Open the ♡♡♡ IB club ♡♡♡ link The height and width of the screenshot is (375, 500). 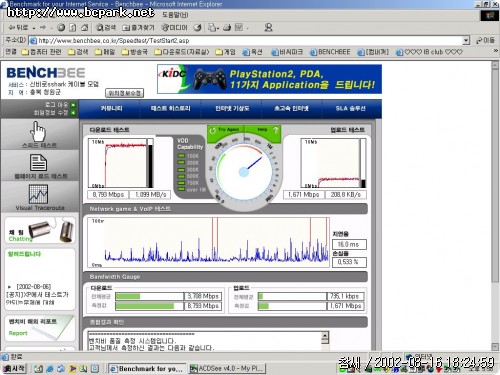pyautogui.click(x=429, y=52)
